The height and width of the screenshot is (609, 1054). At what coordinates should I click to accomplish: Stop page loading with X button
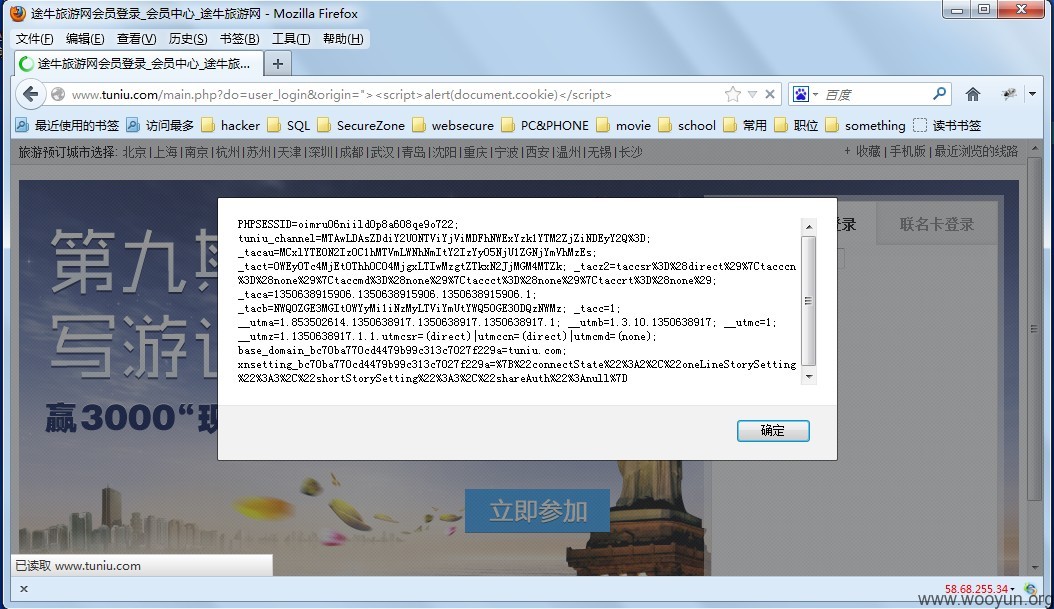click(770, 94)
